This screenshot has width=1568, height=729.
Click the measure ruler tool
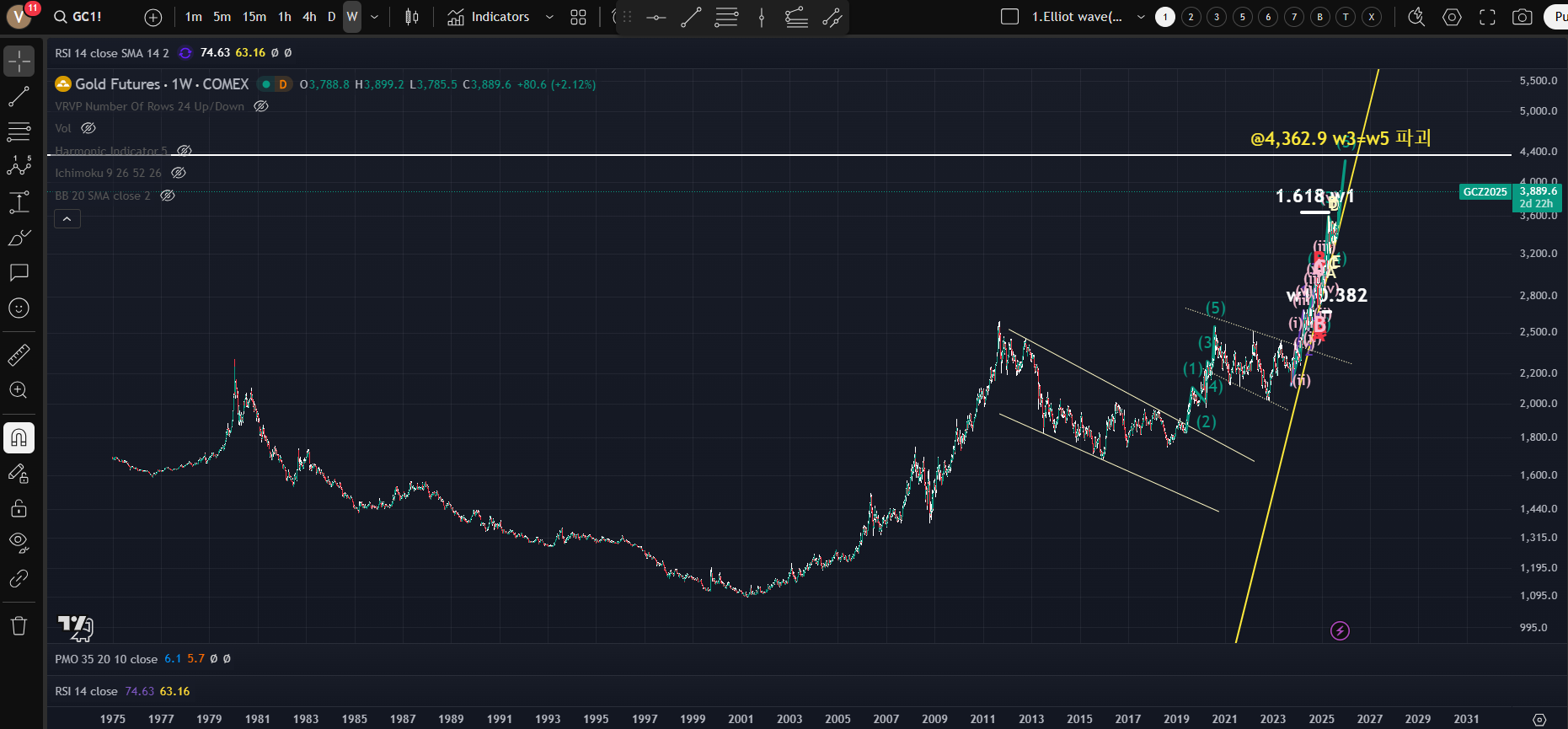point(19,356)
